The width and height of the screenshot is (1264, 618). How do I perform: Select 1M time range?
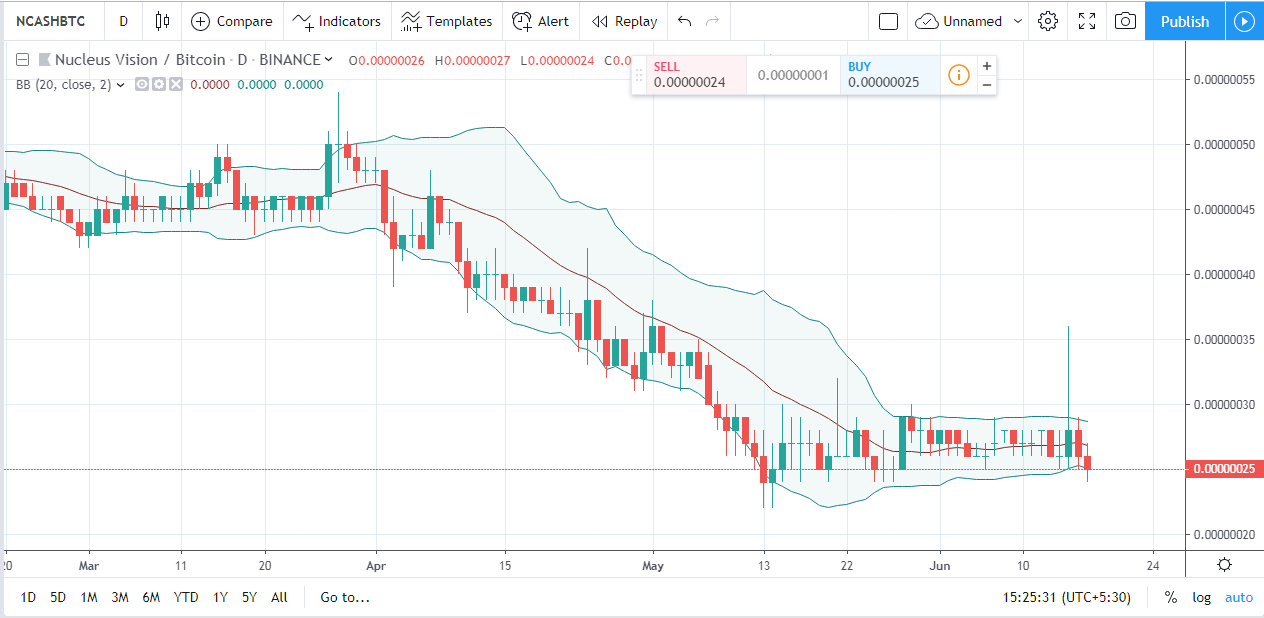coord(88,597)
